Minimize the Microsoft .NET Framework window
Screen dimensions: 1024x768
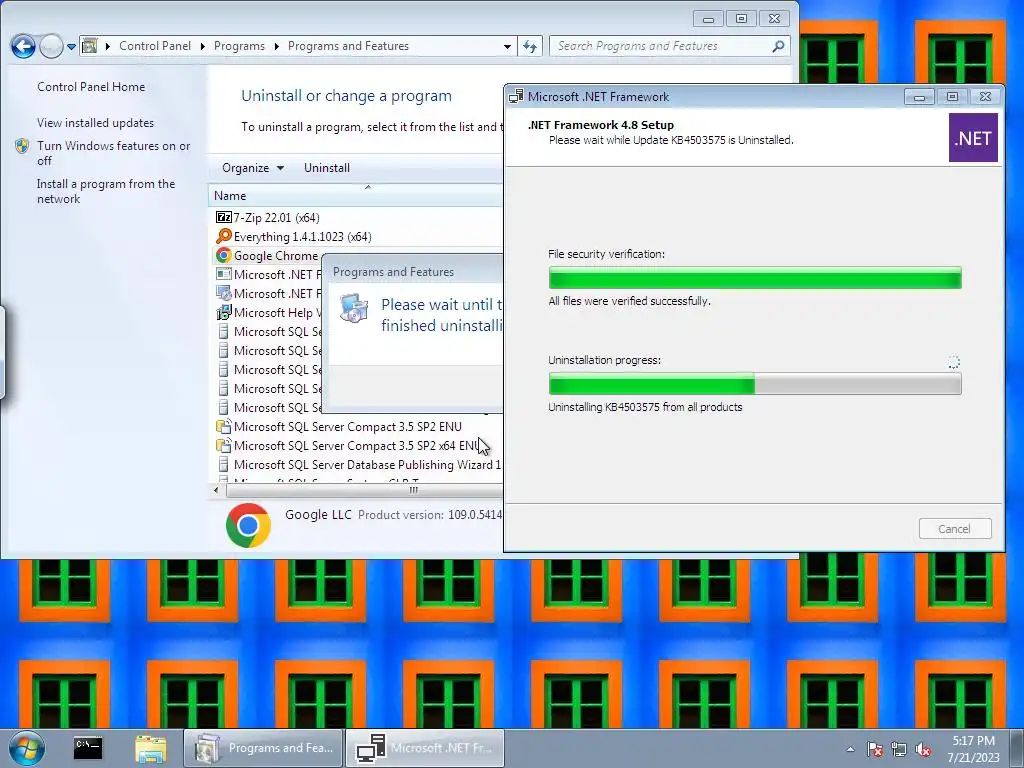[x=920, y=97]
